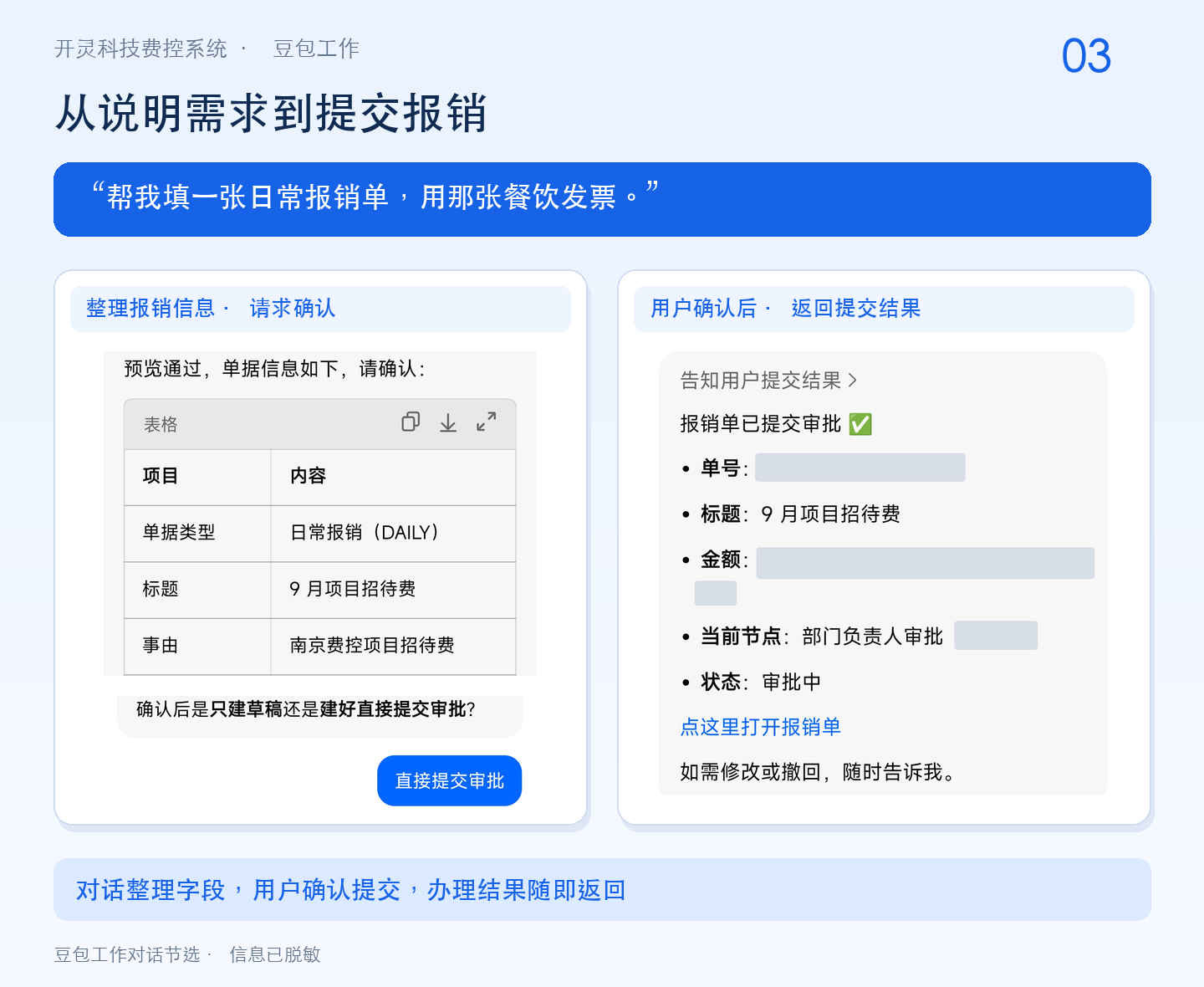Click the 单号 label in the result list
Image resolution: width=1204 pixels, height=987 pixels.
pyautogui.click(x=721, y=468)
